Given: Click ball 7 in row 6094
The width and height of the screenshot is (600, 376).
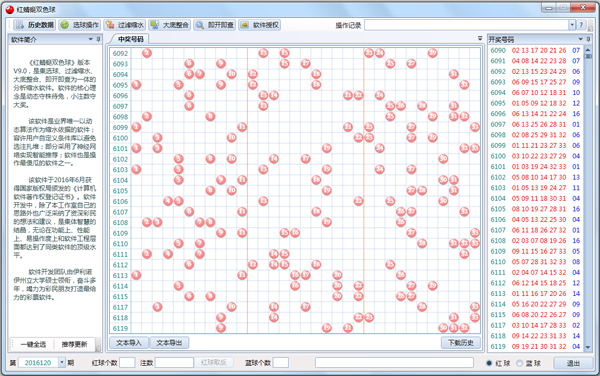Looking at the screenshot, I should [x=200, y=74].
